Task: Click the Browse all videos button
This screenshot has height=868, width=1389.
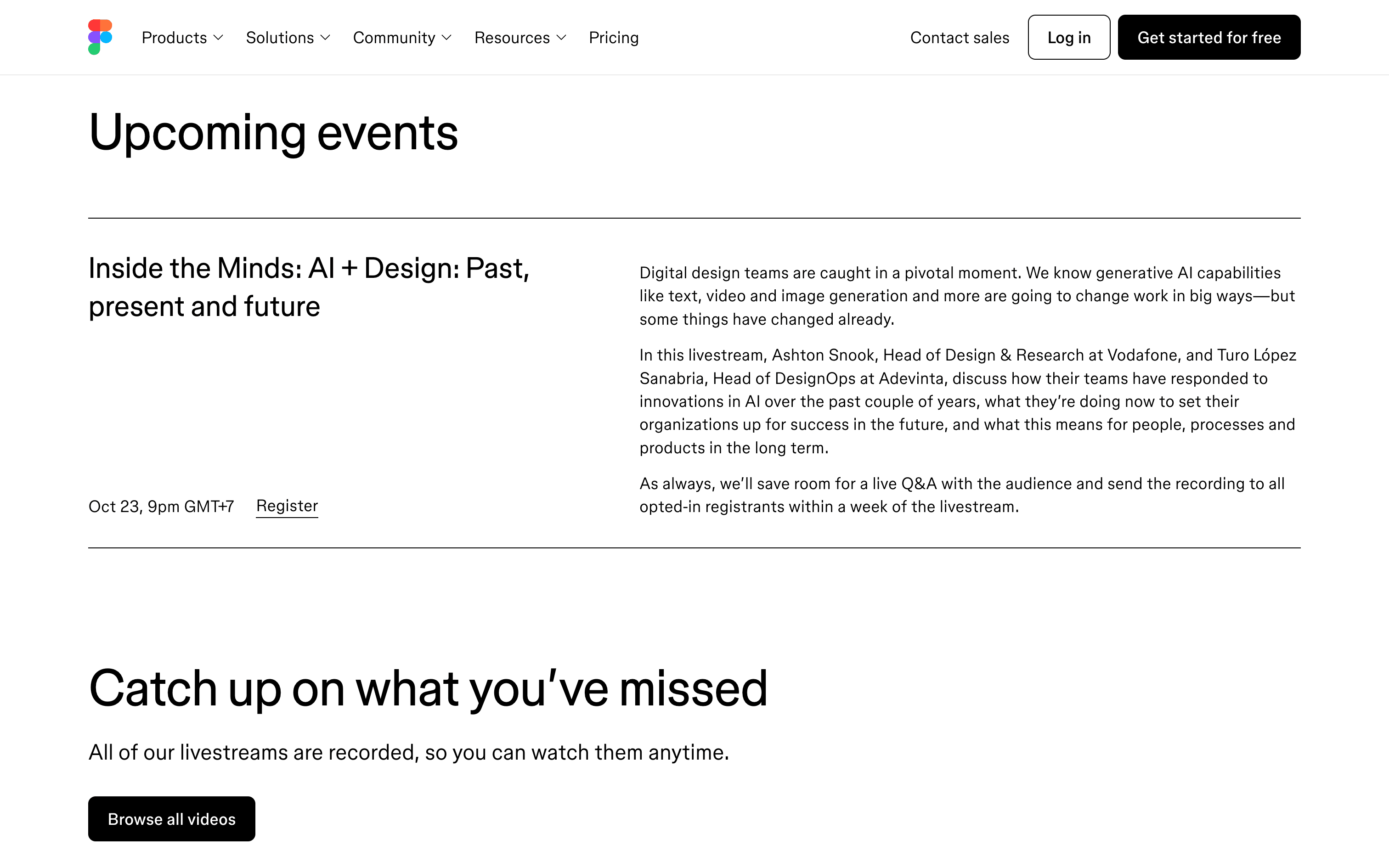Action: click(172, 818)
